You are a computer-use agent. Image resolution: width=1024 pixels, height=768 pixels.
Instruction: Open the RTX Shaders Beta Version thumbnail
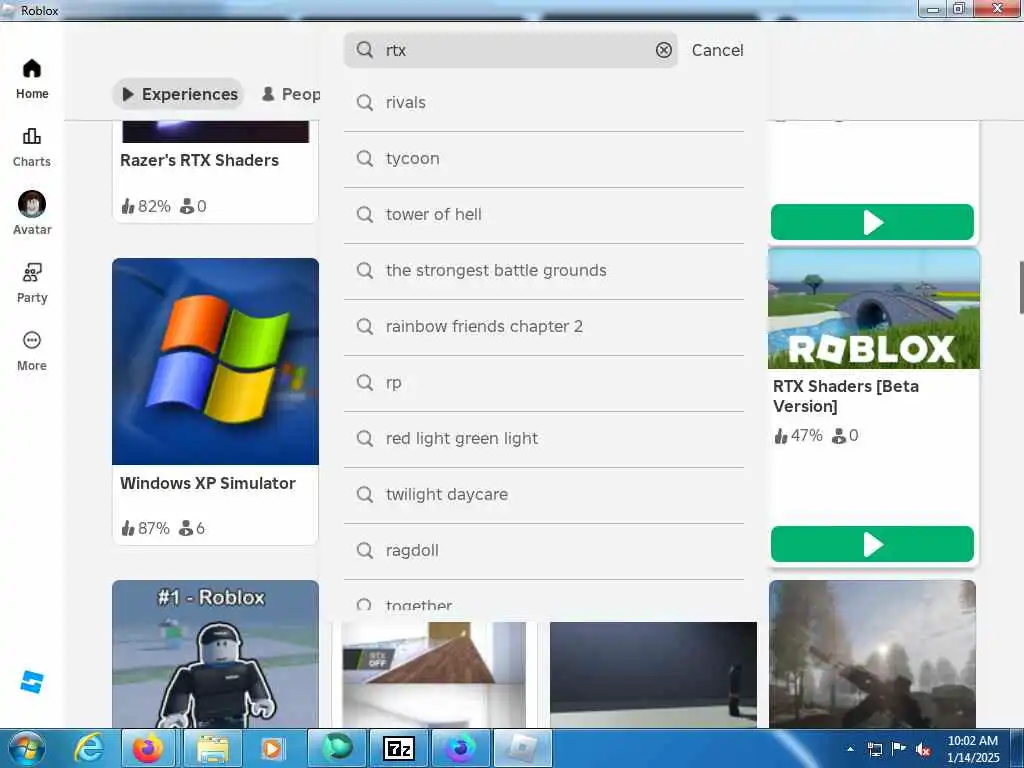[x=873, y=309]
